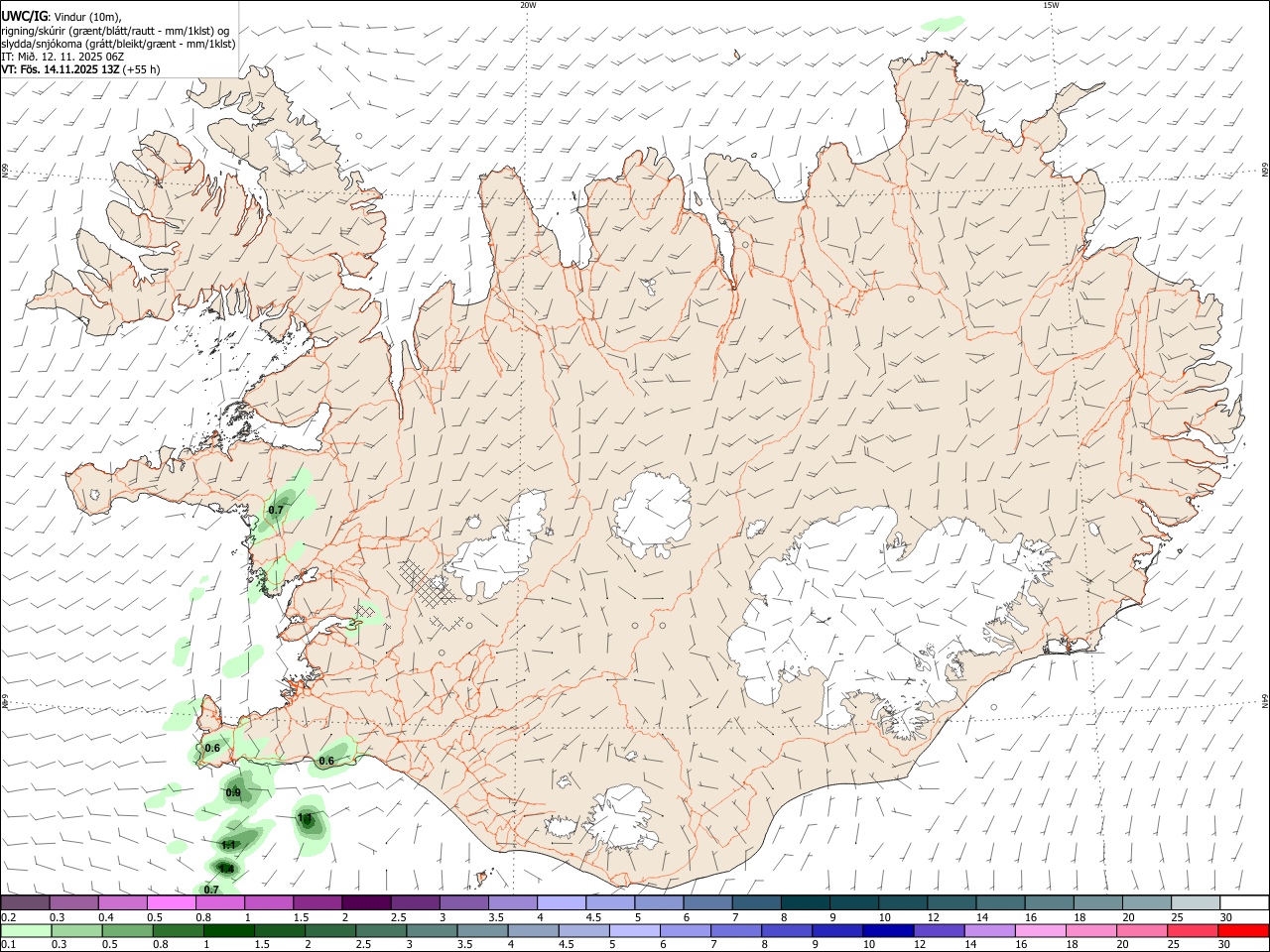This screenshot has height=952, width=1270.
Task: Click the 0.9 precipitation value on the map
Action: pyautogui.click(x=233, y=792)
